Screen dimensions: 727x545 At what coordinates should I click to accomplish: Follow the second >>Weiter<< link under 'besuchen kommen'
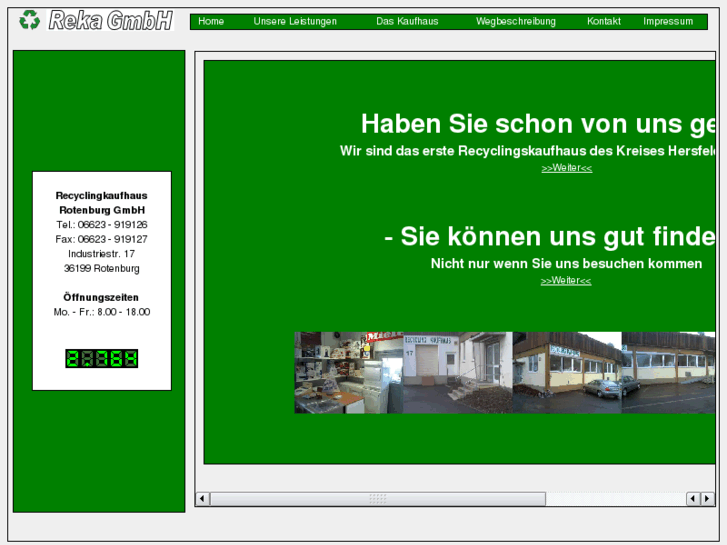(x=566, y=281)
